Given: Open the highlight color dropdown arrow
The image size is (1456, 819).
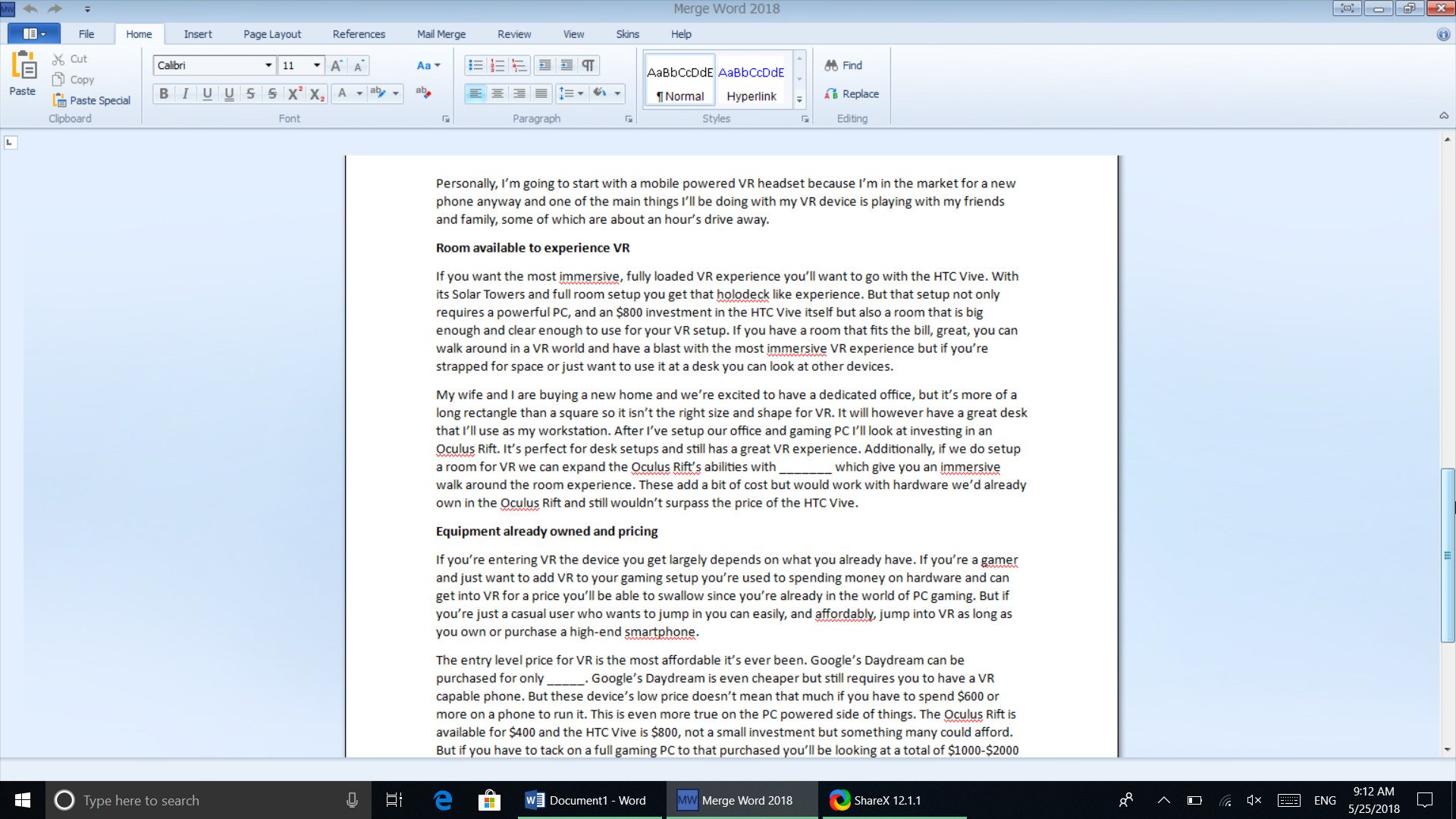Looking at the screenshot, I should coord(396,93).
